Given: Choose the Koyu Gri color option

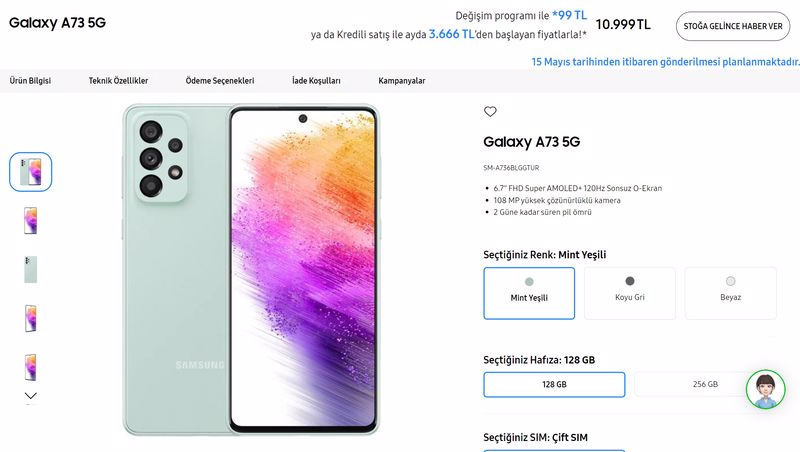Looking at the screenshot, I should [630, 293].
